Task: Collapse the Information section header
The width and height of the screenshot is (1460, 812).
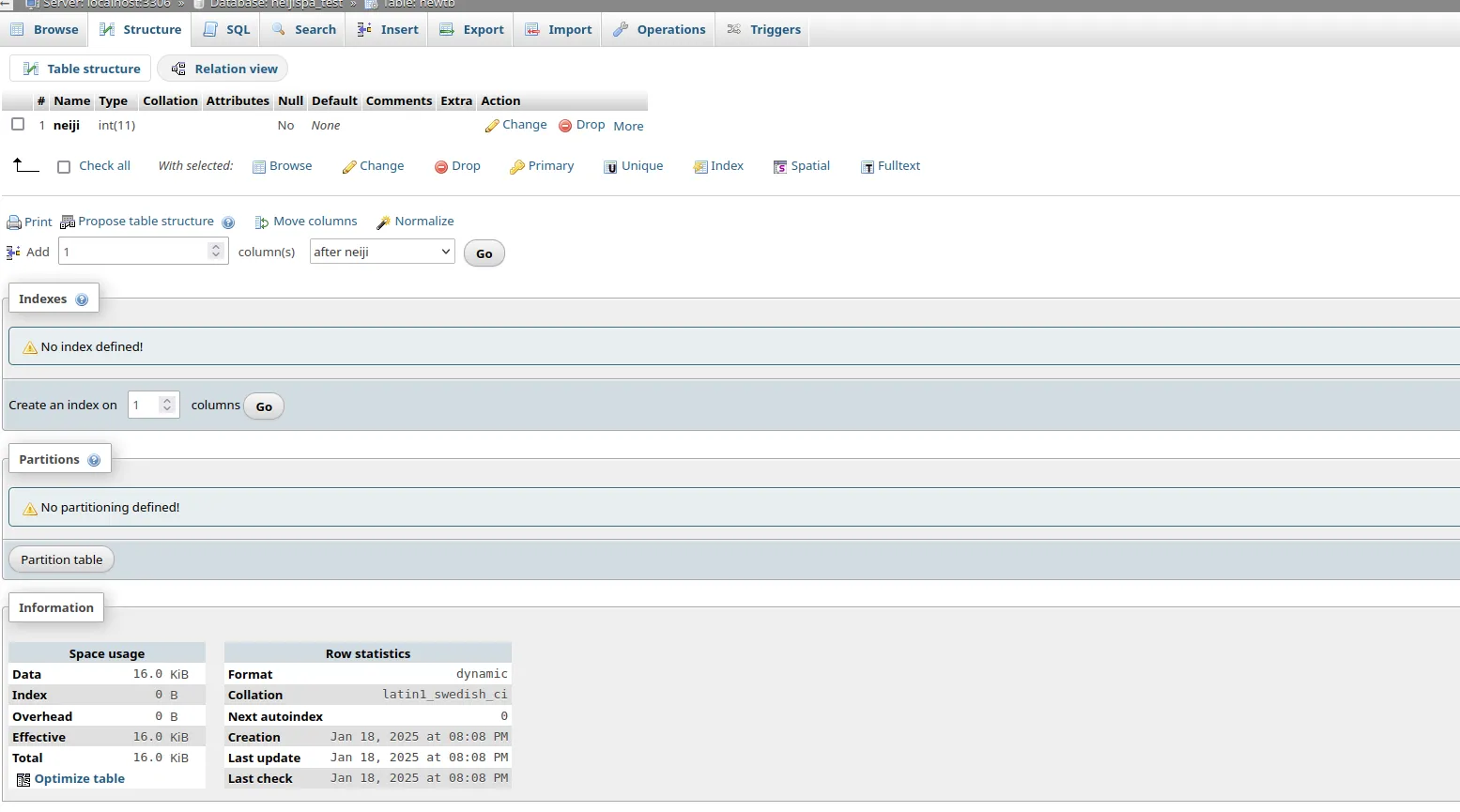Action: [56, 607]
